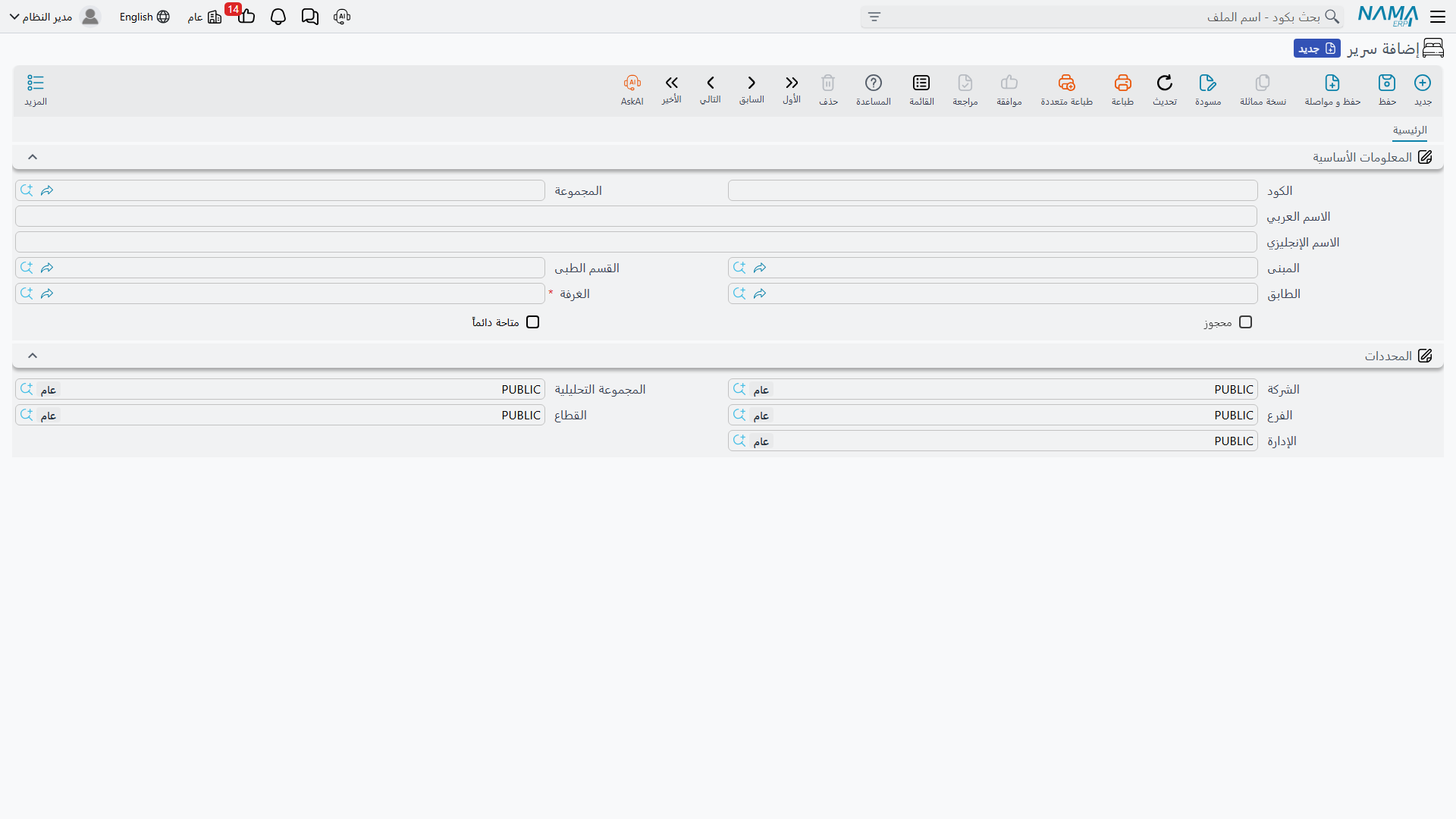Collapse المعلومات الأساسية section chevron
Screen dimensions: 1456x819
click(x=33, y=157)
